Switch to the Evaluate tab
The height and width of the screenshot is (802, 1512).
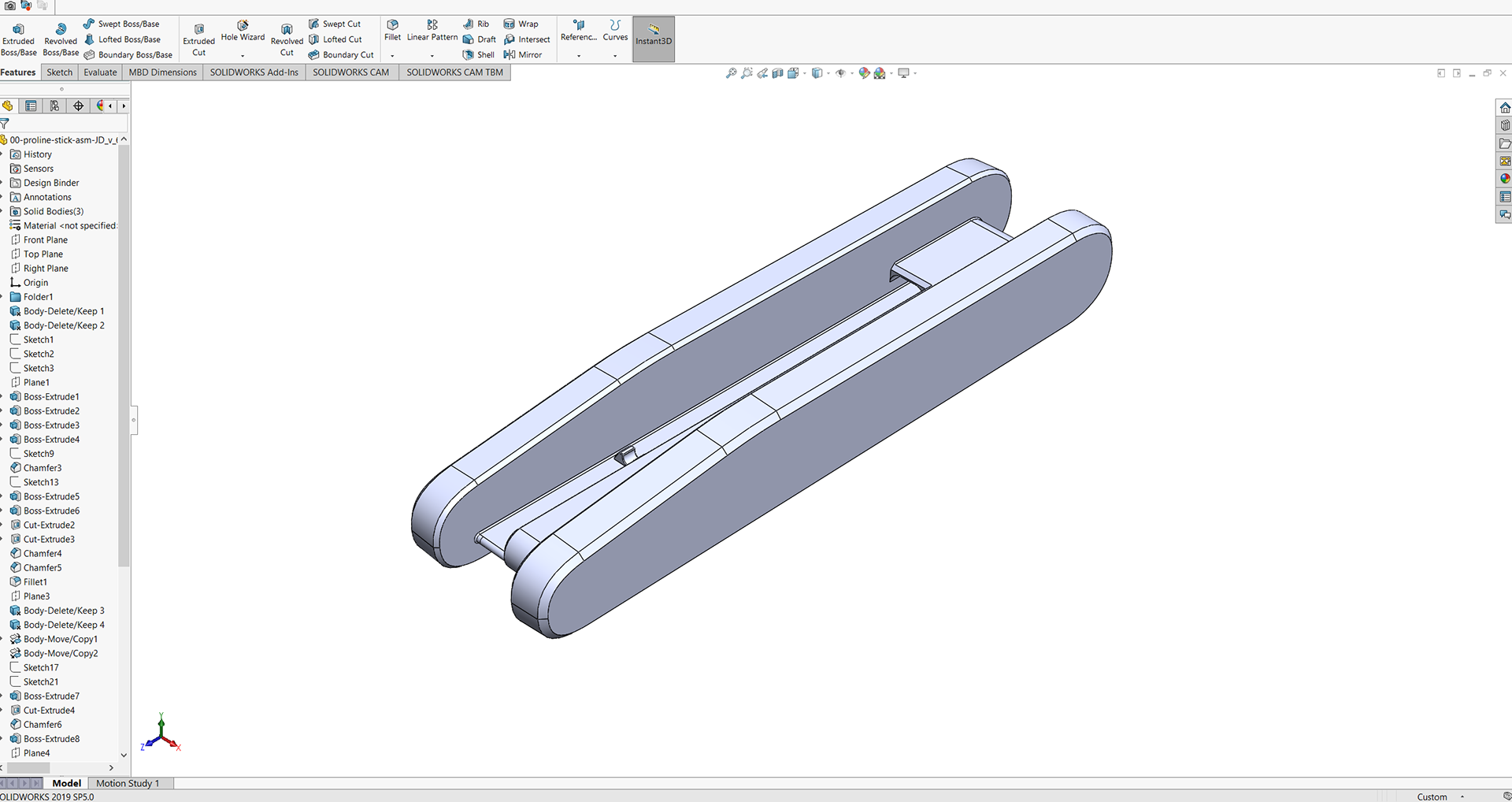point(100,72)
